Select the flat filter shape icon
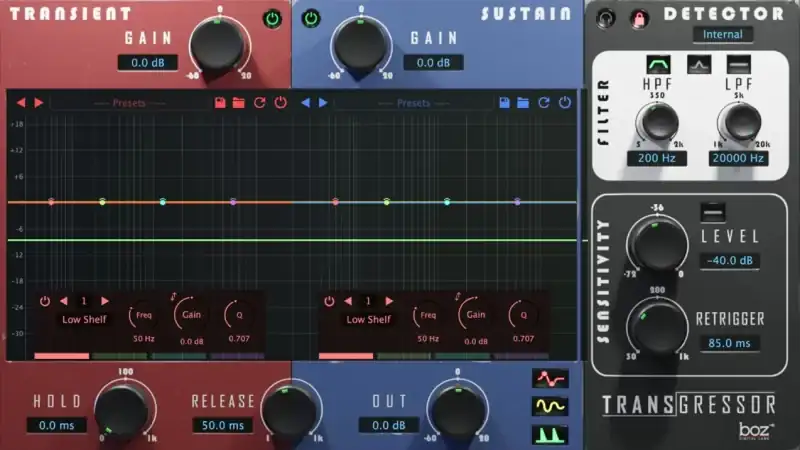 [x=739, y=65]
